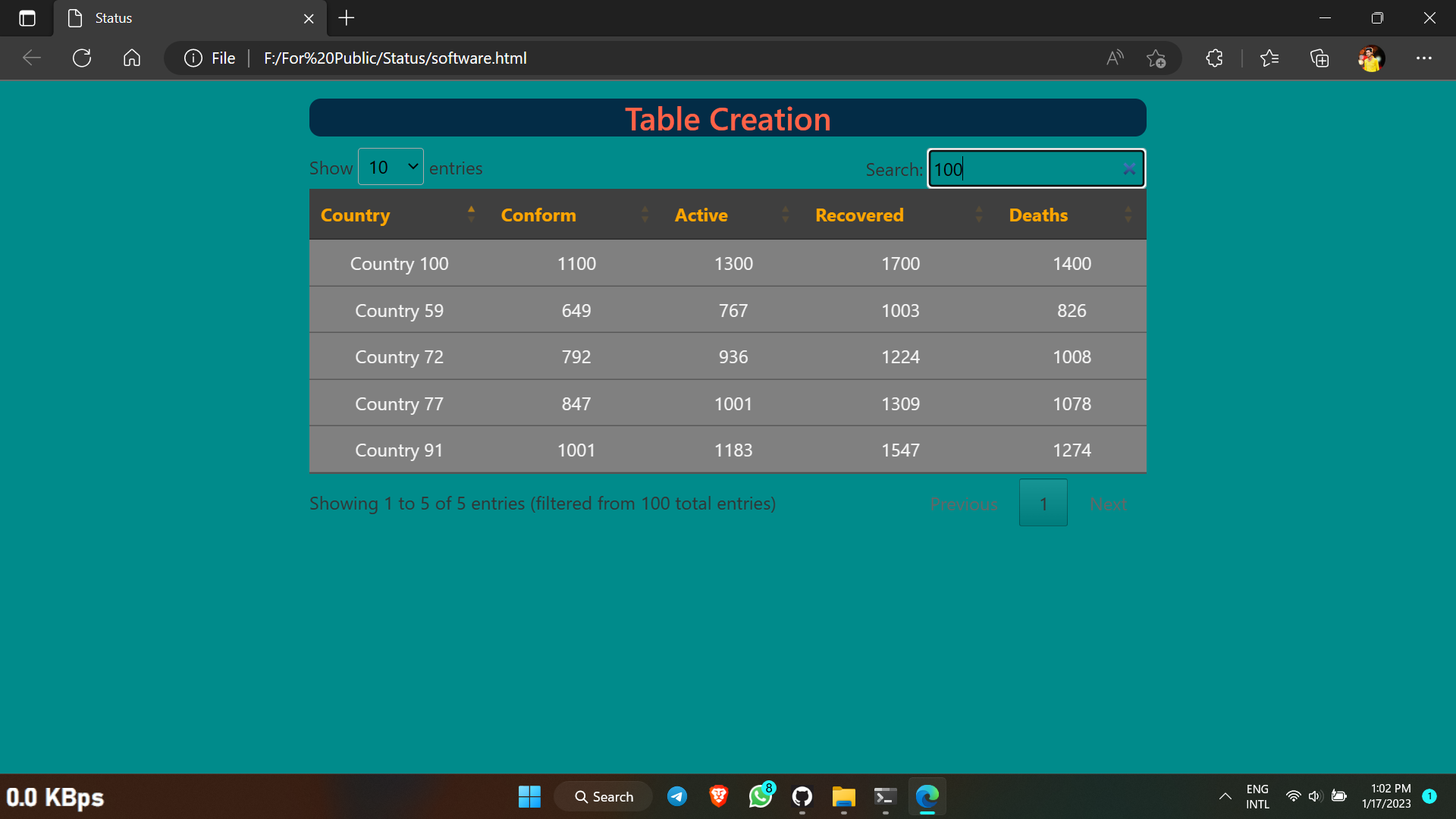This screenshot has width=1456, height=819.
Task: Add this page to favorites star icon
Action: click(1156, 58)
